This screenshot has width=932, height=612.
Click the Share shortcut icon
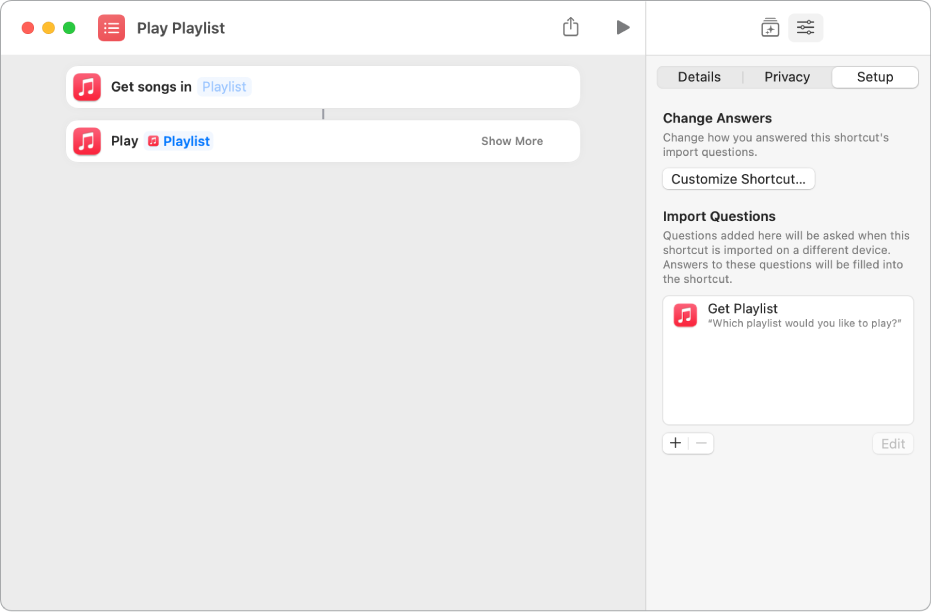coord(571,27)
